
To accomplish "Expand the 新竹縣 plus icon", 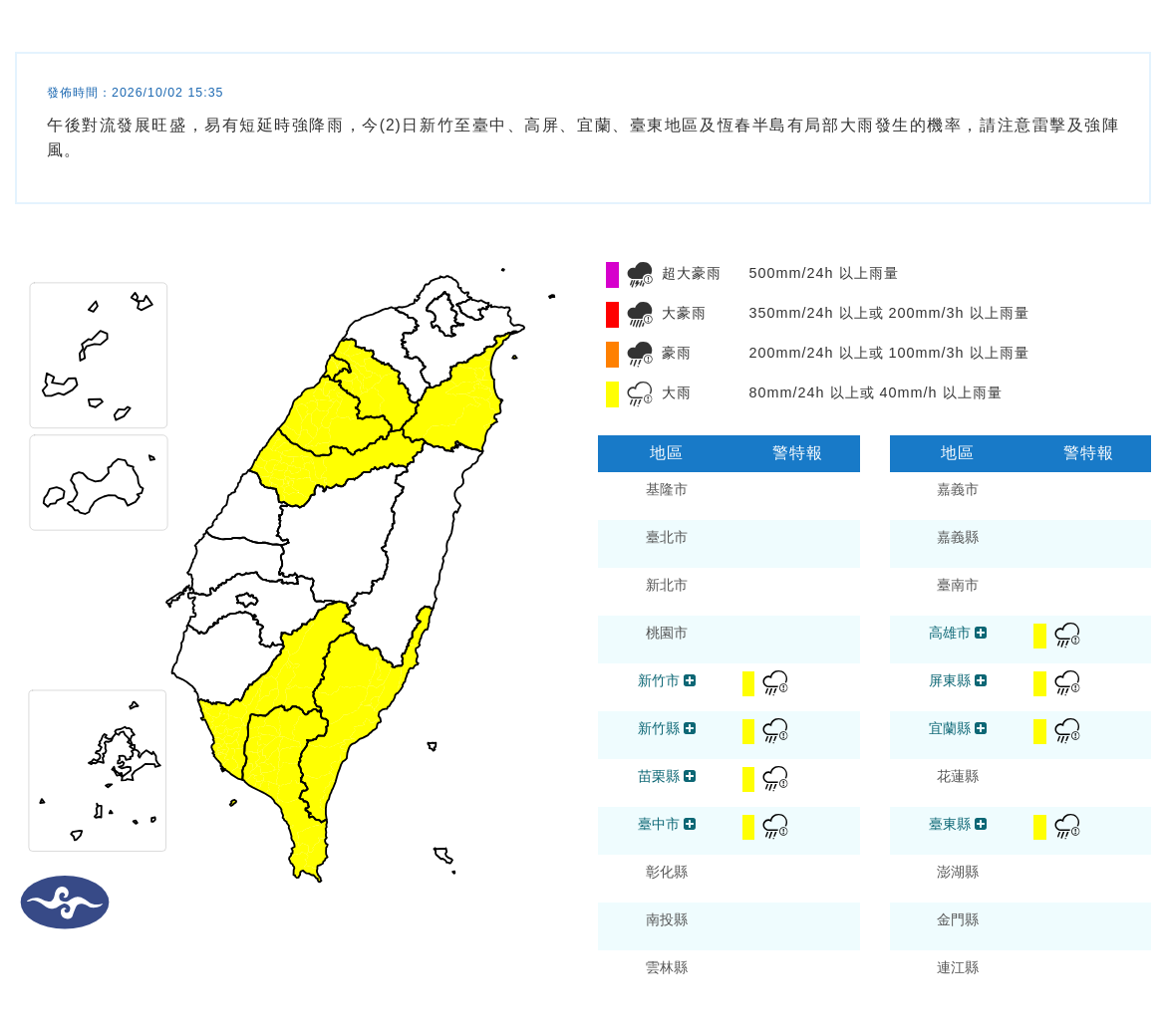I will 690,728.
